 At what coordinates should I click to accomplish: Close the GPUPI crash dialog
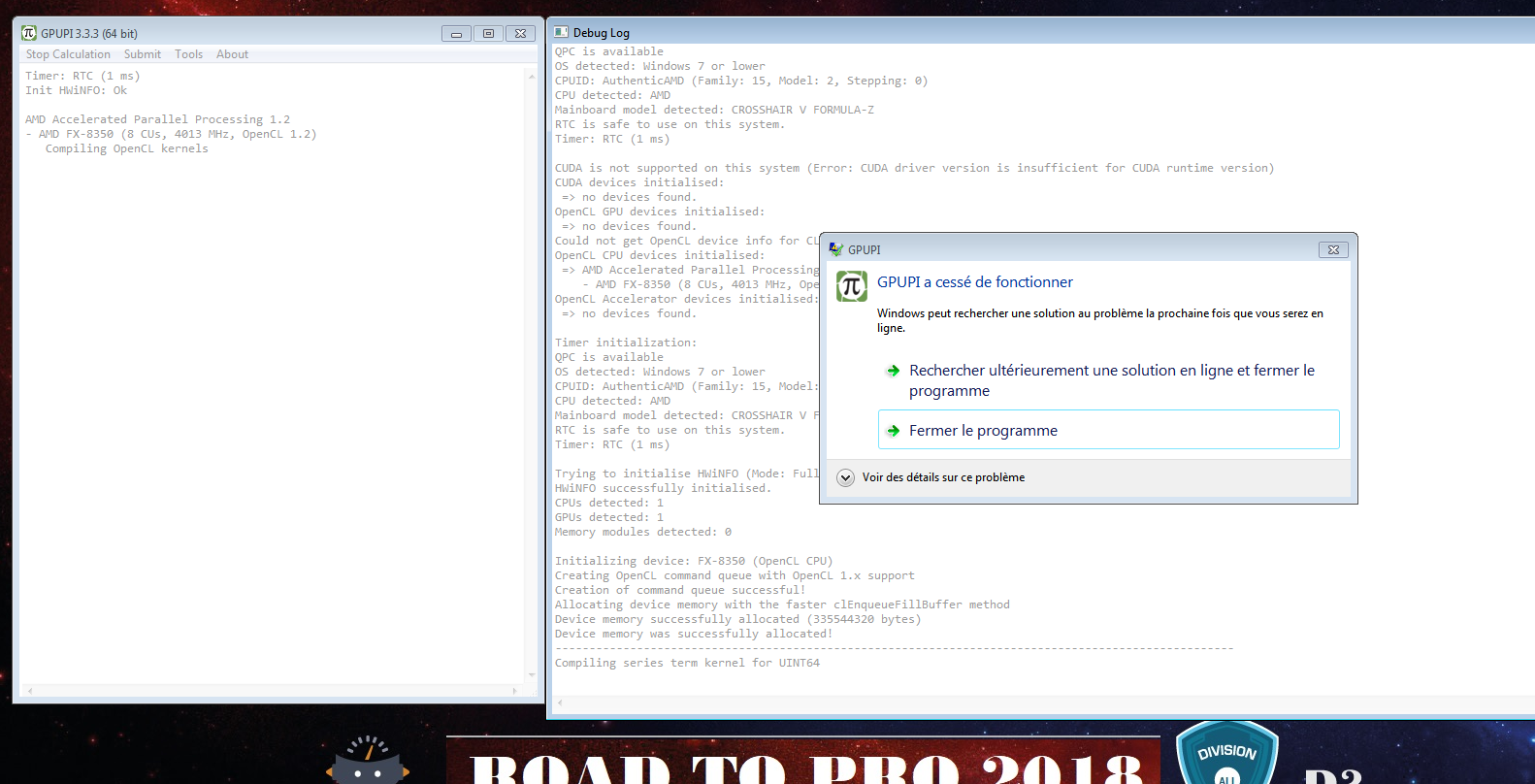[x=1334, y=249]
